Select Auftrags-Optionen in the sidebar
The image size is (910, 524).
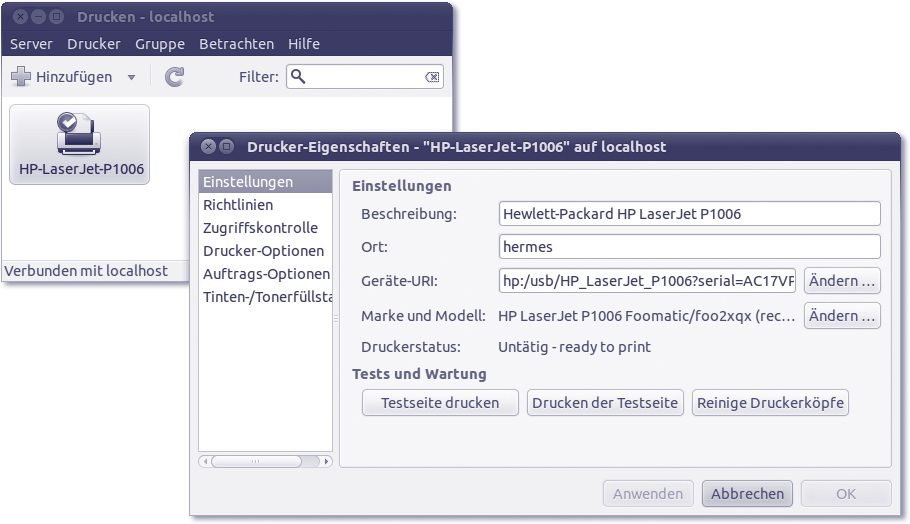tap(266, 274)
